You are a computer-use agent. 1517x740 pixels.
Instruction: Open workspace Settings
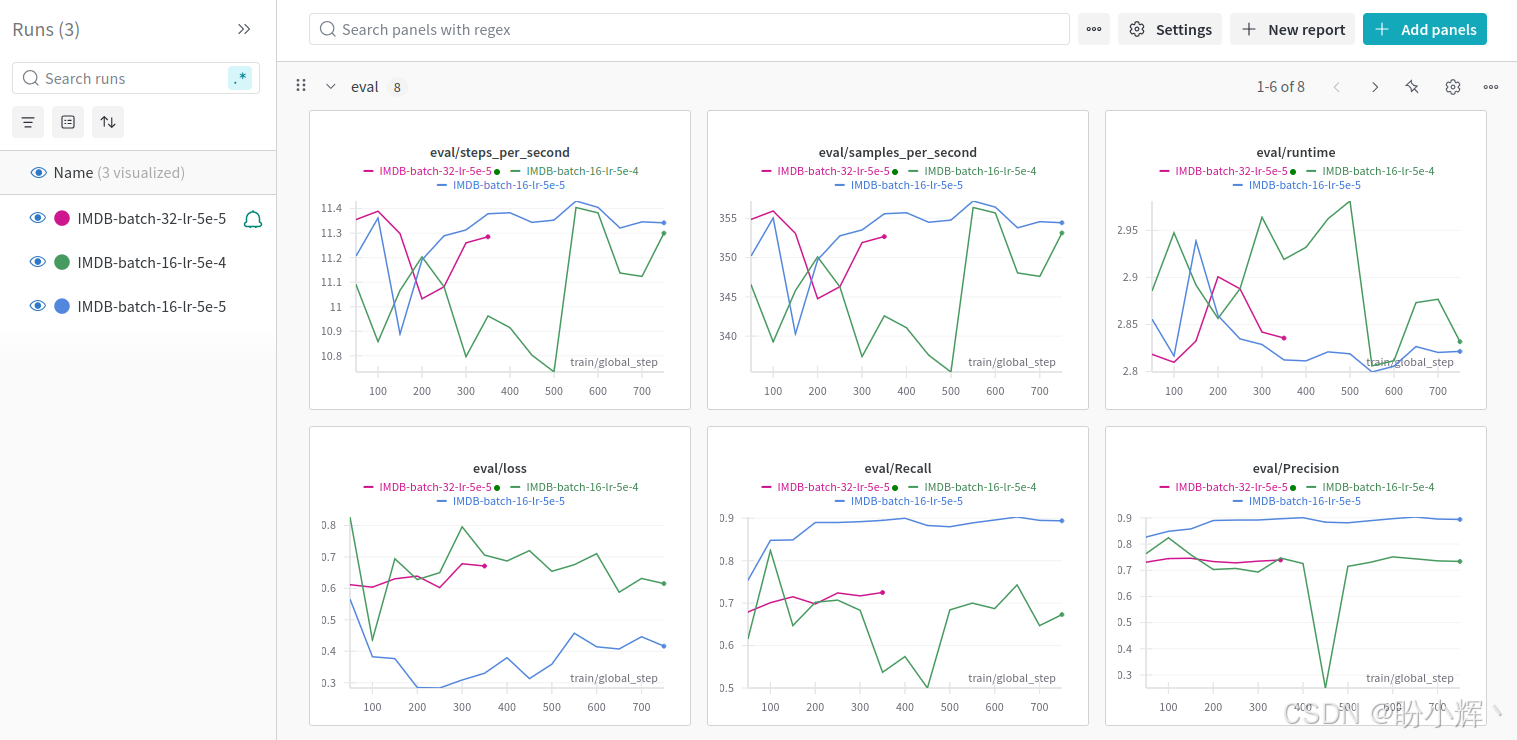(x=1170, y=29)
